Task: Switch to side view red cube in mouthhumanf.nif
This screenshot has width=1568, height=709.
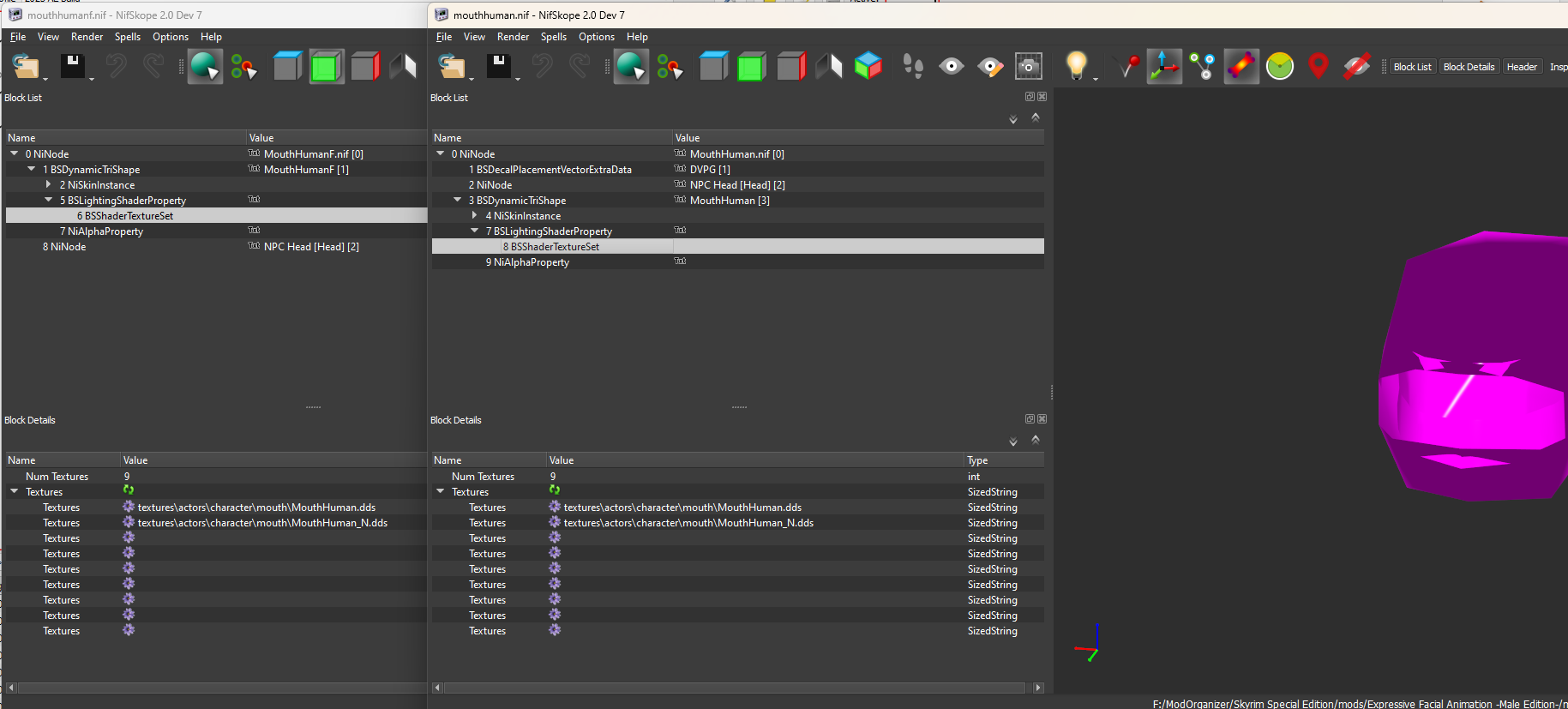Action: [364, 66]
